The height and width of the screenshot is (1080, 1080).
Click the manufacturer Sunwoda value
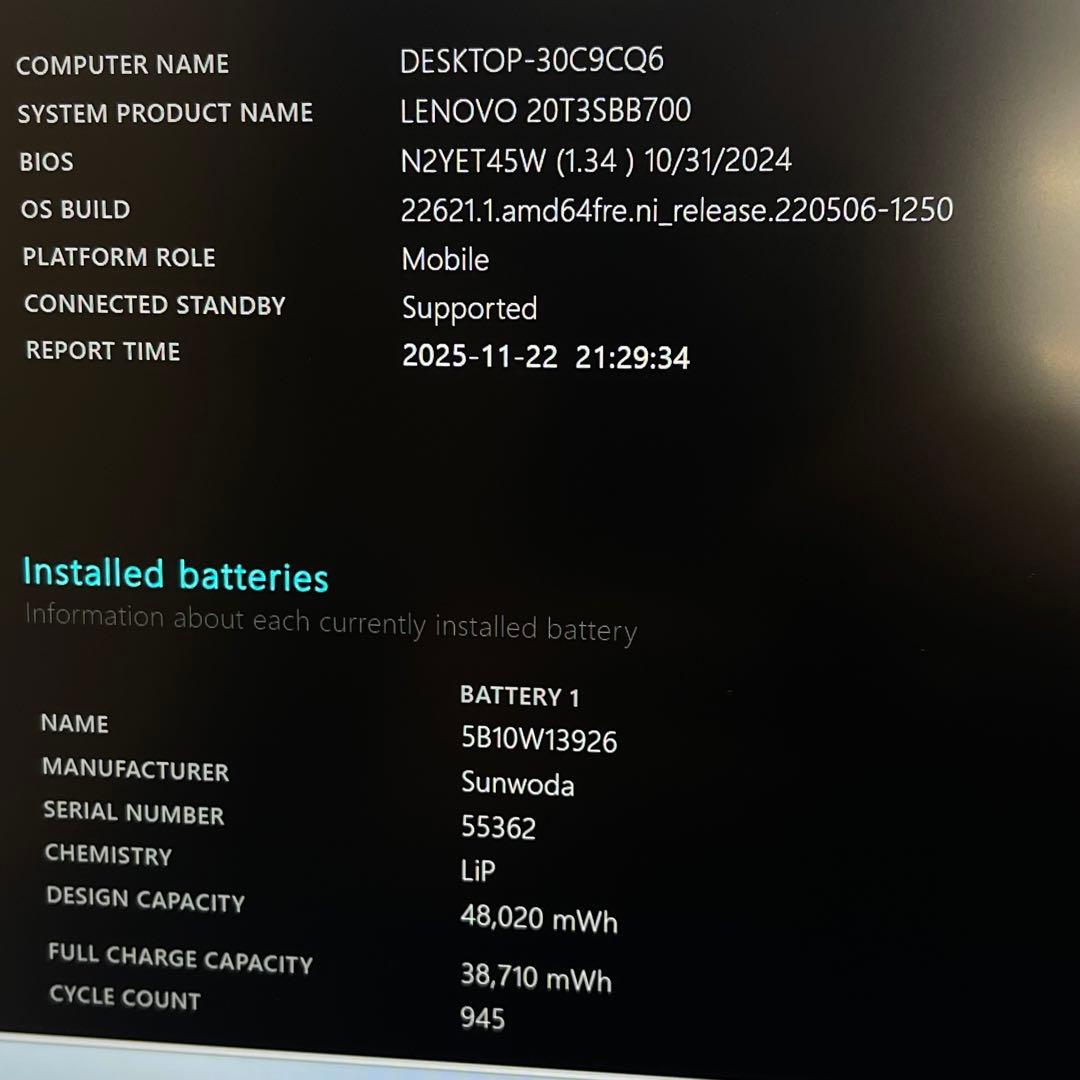(518, 786)
